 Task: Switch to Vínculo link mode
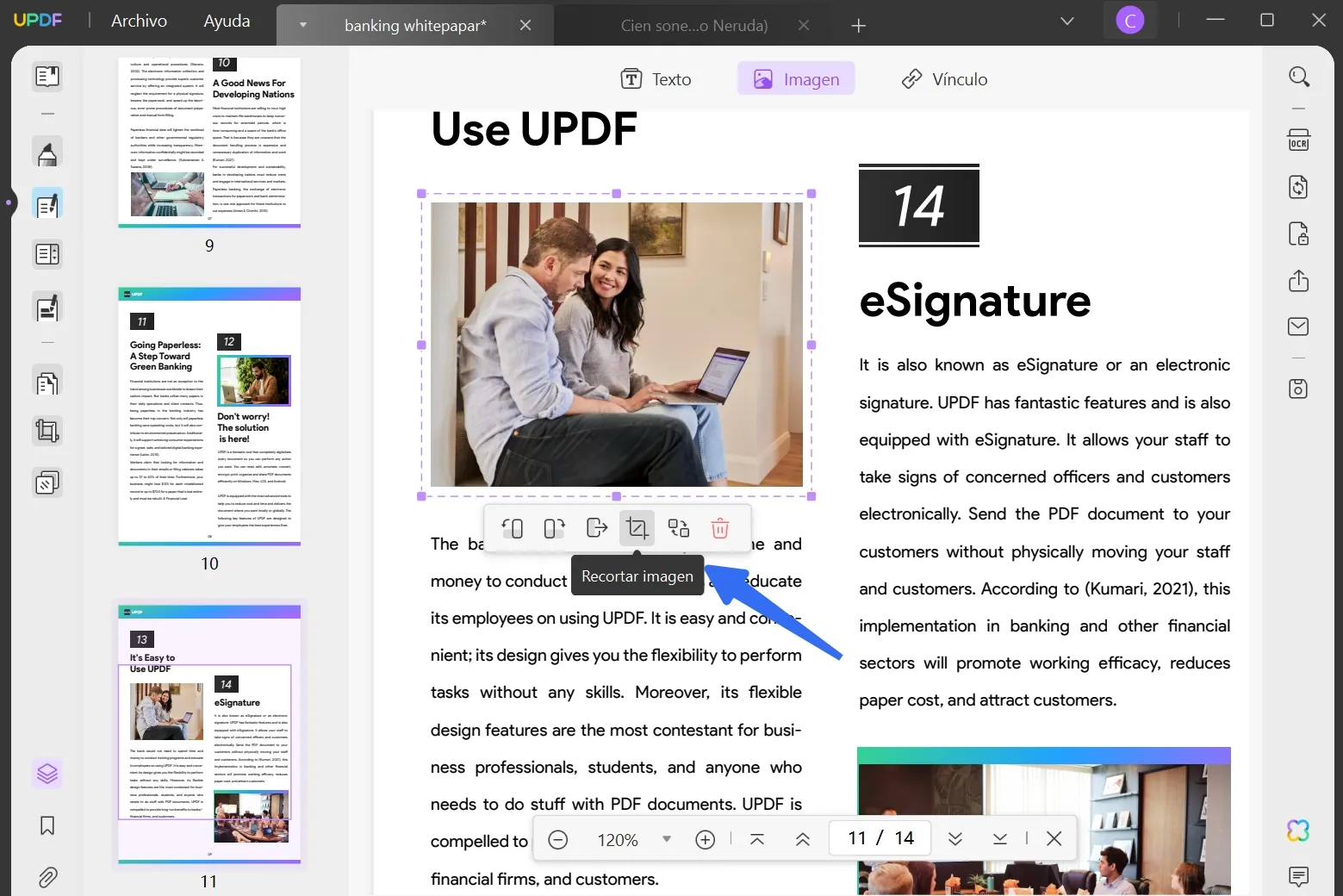click(x=944, y=79)
